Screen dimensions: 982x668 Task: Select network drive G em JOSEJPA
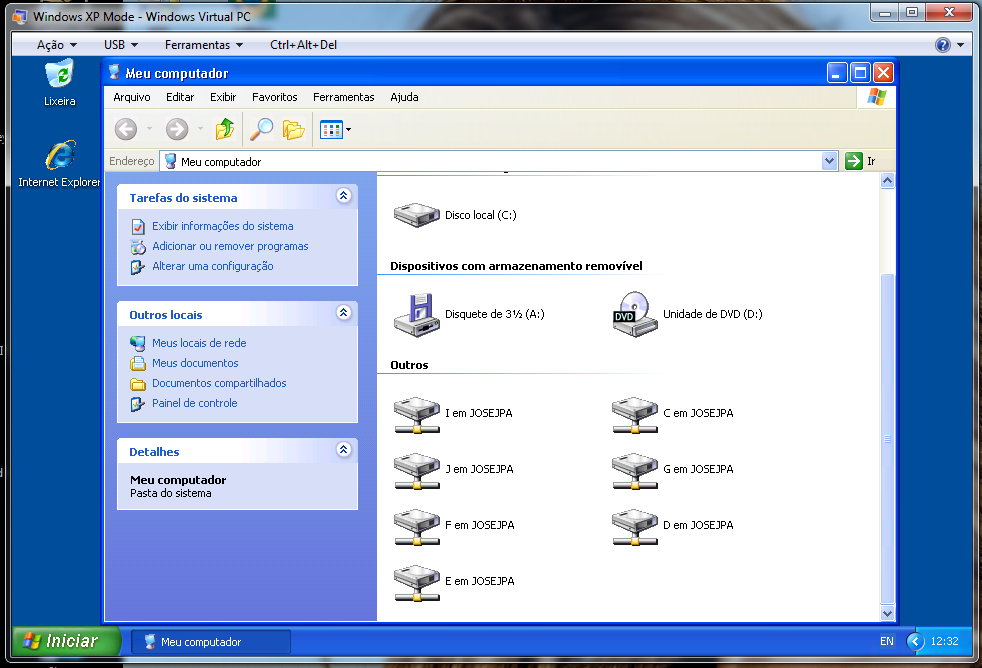[x=634, y=469]
